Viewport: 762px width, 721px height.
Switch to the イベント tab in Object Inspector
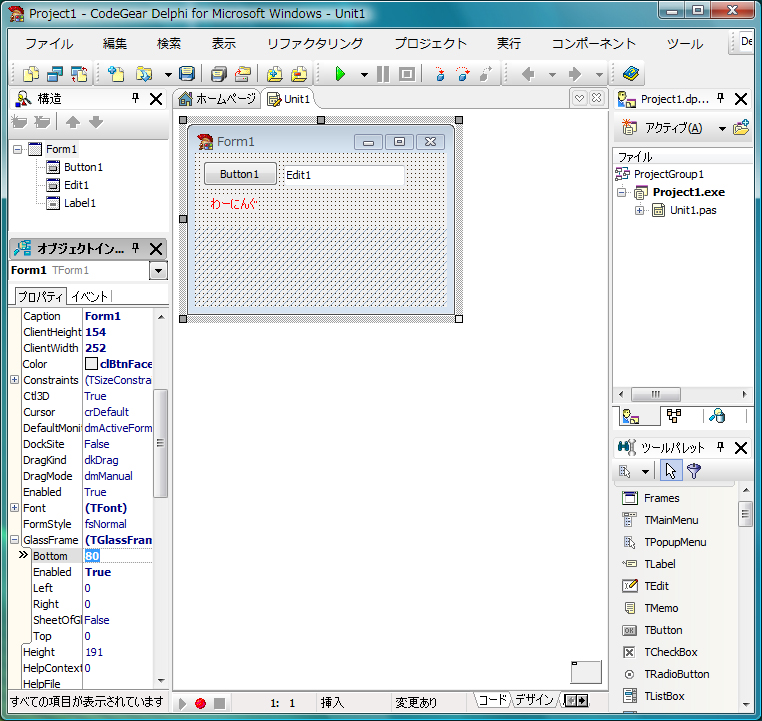(x=89, y=296)
